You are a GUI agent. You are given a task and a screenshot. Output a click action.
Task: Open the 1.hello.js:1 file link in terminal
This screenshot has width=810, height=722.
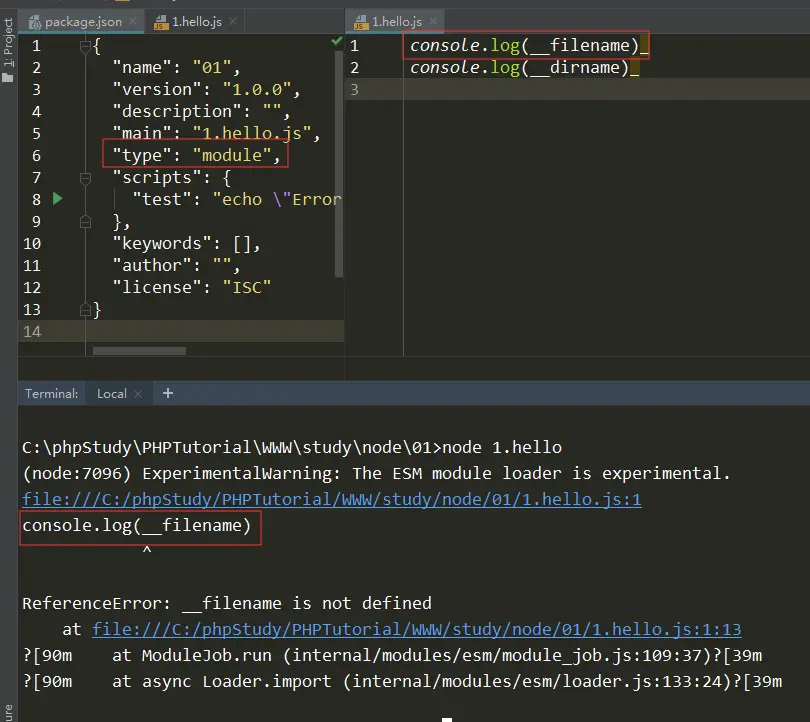tap(331, 499)
